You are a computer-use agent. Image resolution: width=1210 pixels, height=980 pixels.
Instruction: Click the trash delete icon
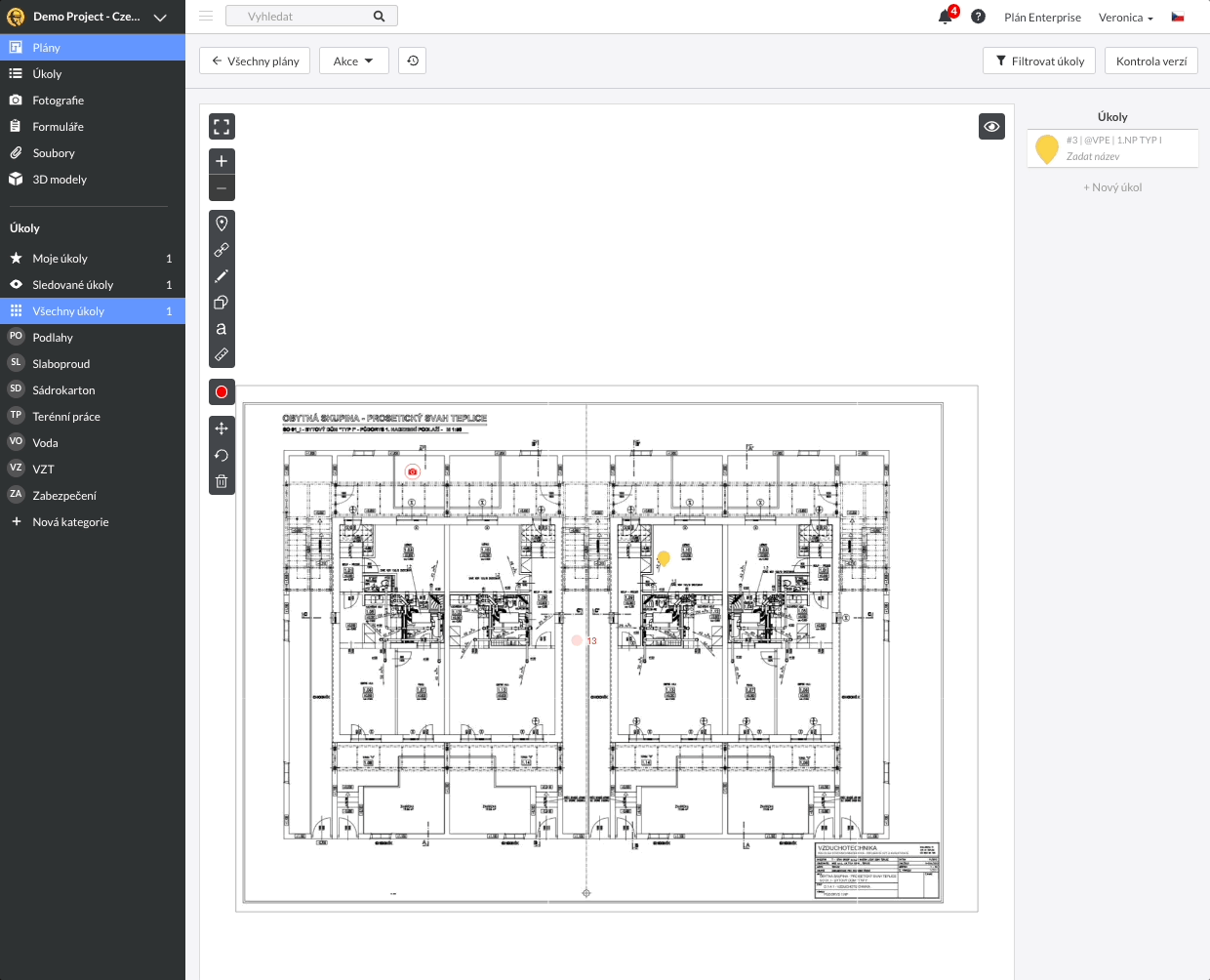(x=222, y=481)
